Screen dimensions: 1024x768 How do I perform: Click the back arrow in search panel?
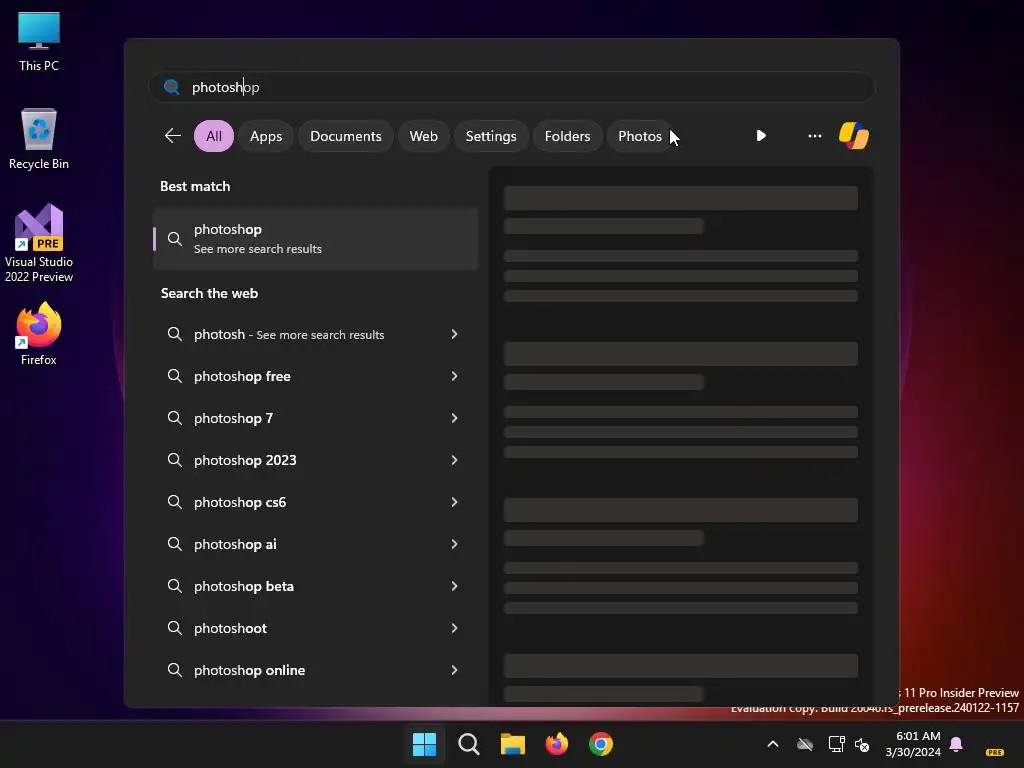(x=172, y=136)
